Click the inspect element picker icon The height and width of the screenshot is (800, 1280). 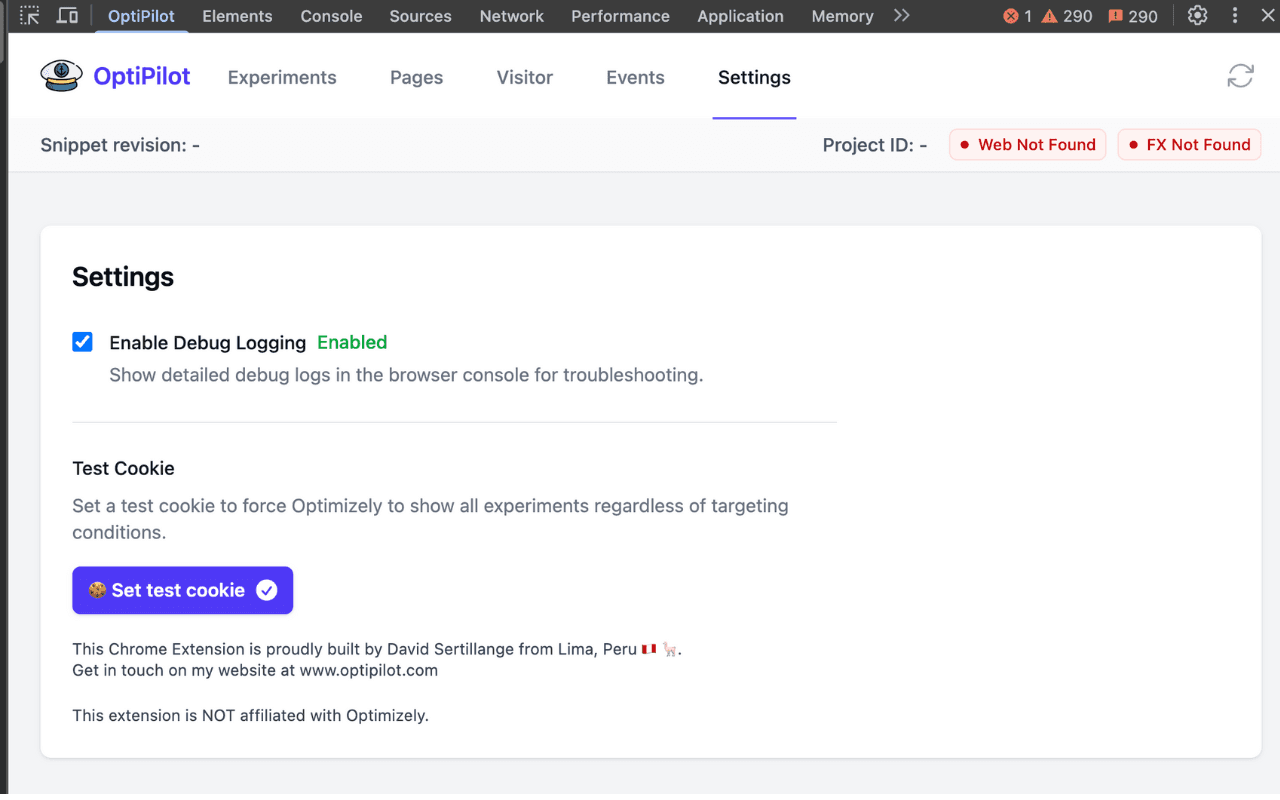30,16
